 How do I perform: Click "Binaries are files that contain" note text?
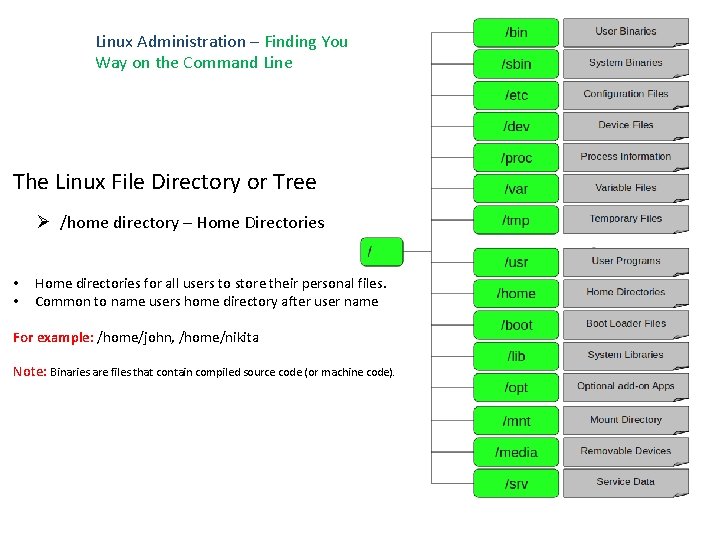(x=222, y=372)
